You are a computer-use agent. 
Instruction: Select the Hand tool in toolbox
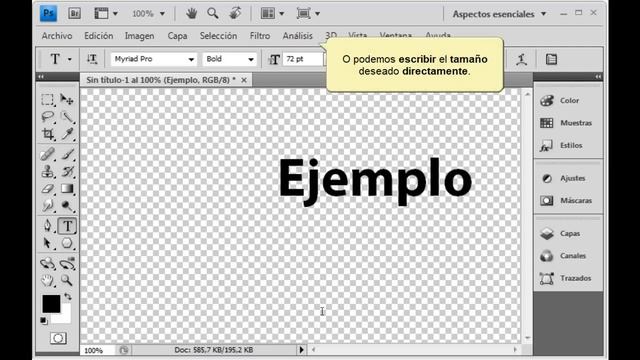pos(48,280)
